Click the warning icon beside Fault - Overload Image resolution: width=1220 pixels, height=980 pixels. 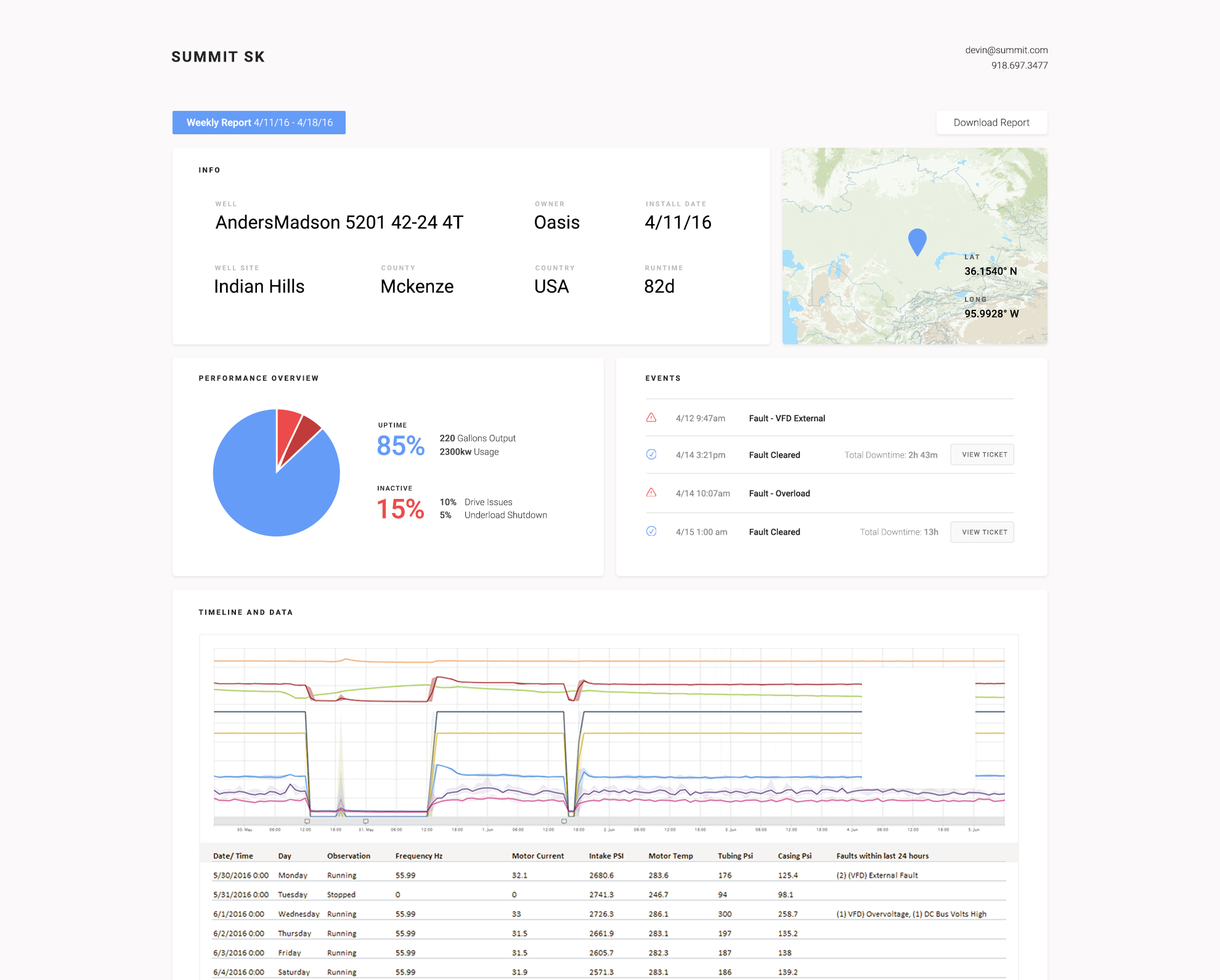651,493
